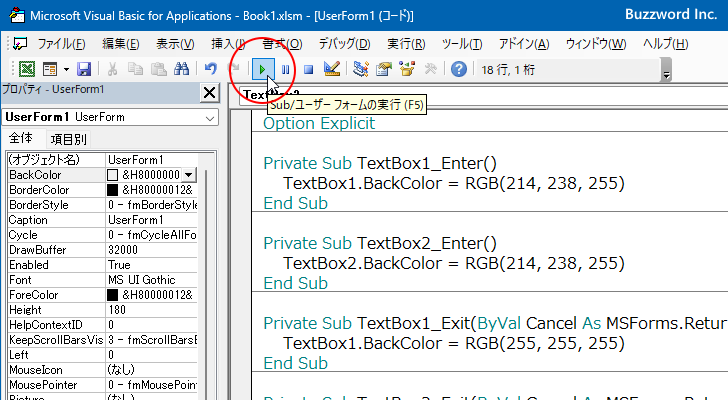Click the Toolbox wrench icon
Image resolution: width=728 pixels, height=400 pixels.
(430, 70)
